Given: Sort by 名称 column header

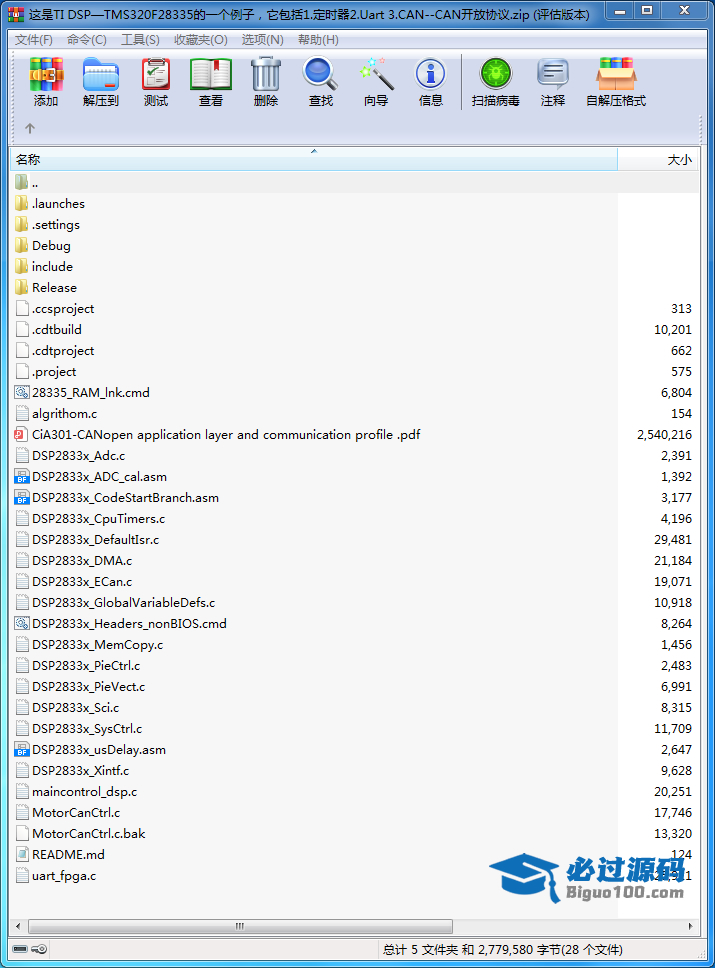Looking at the screenshot, I should [314, 159].
